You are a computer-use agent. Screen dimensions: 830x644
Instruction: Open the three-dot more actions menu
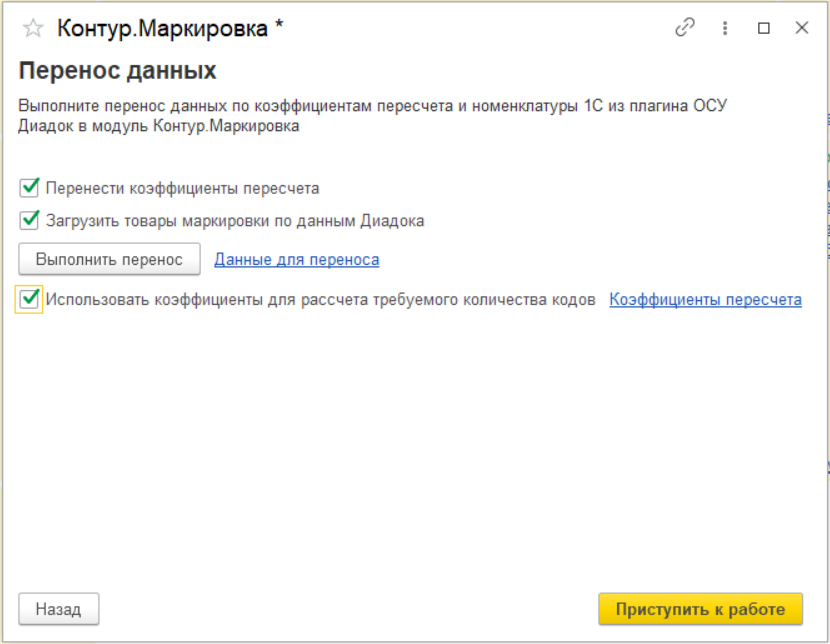pos(725,28)
